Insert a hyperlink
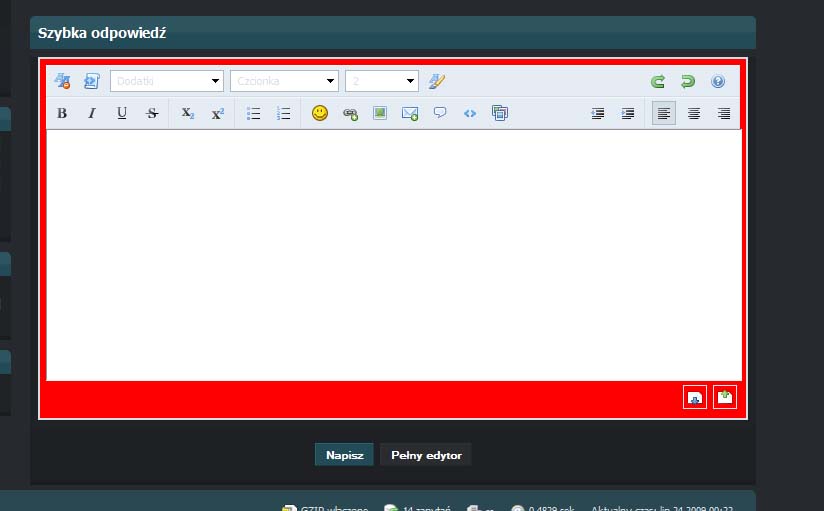824x511 pixels. pos(349,114)
